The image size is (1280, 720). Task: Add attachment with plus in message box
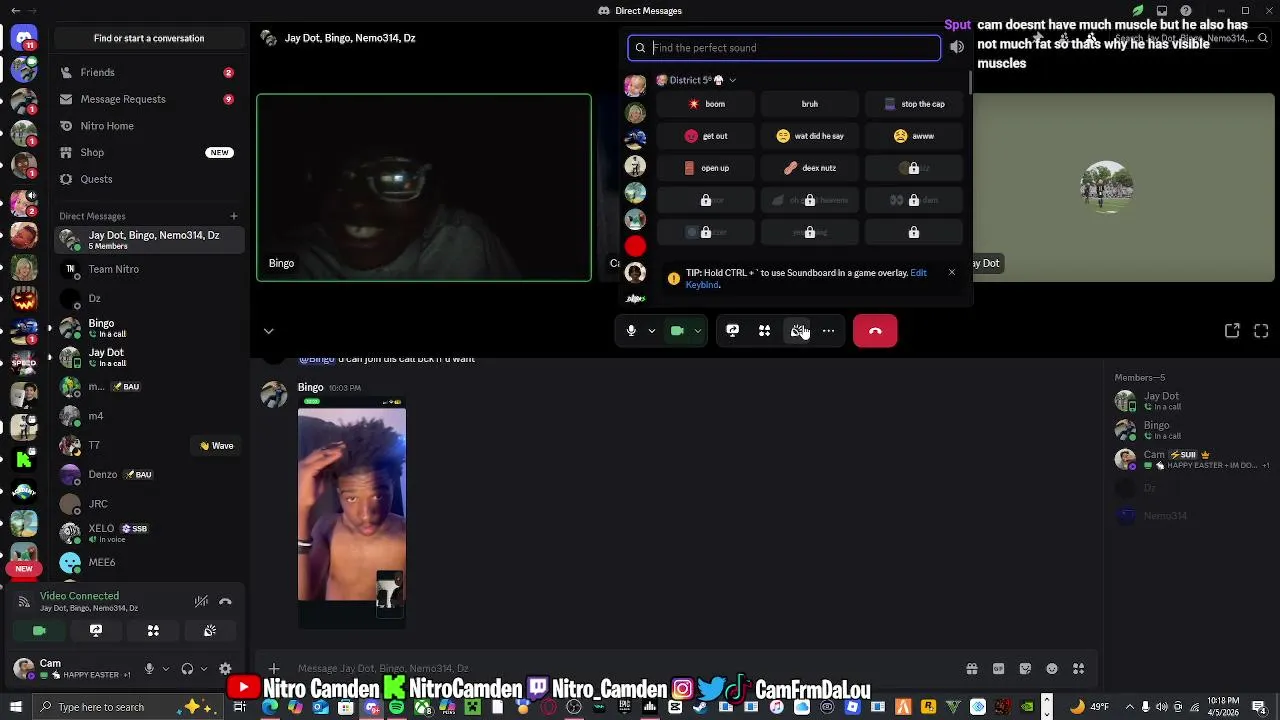point(274,668)
